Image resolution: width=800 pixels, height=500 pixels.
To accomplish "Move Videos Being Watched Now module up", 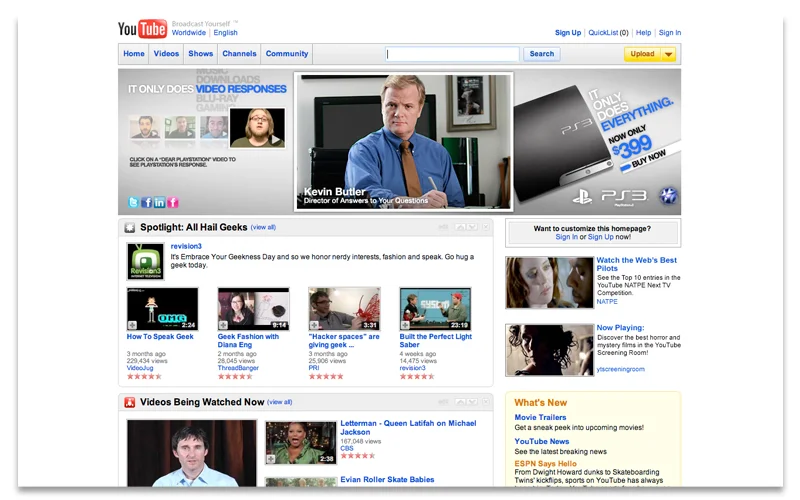I will [x=460, y=402].
